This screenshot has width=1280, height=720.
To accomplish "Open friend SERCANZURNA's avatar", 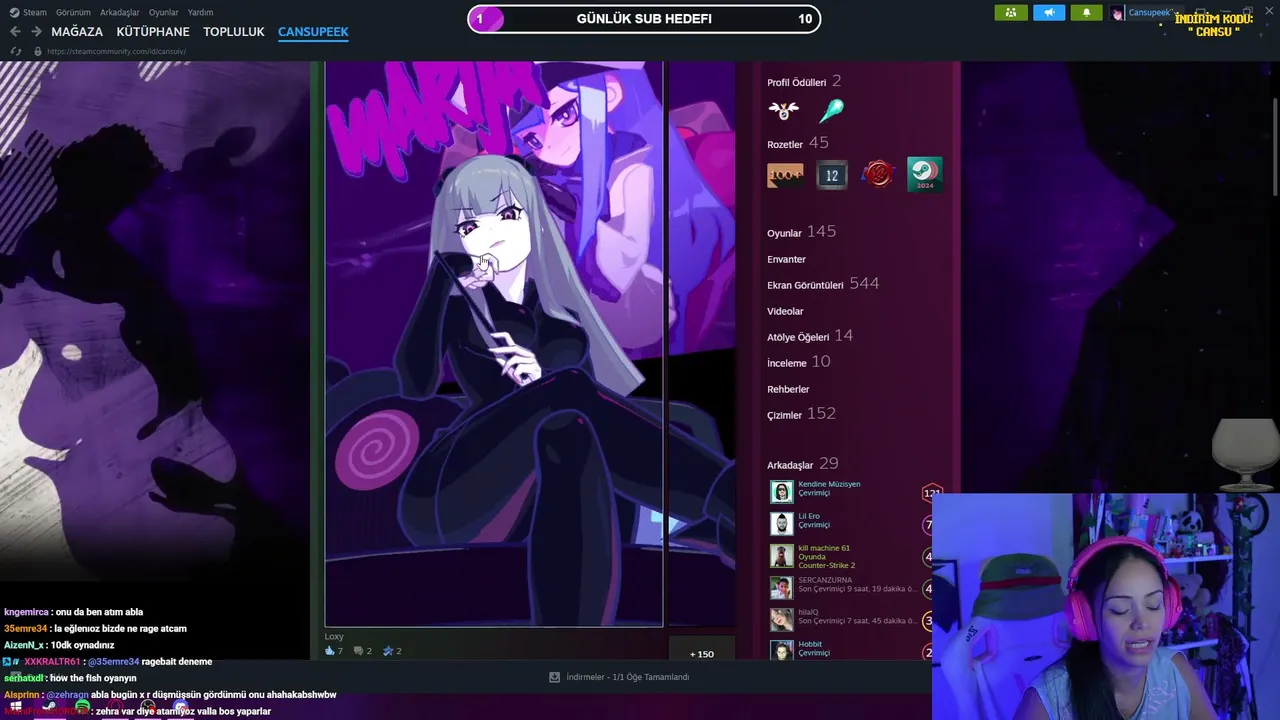I will point(782,588).
